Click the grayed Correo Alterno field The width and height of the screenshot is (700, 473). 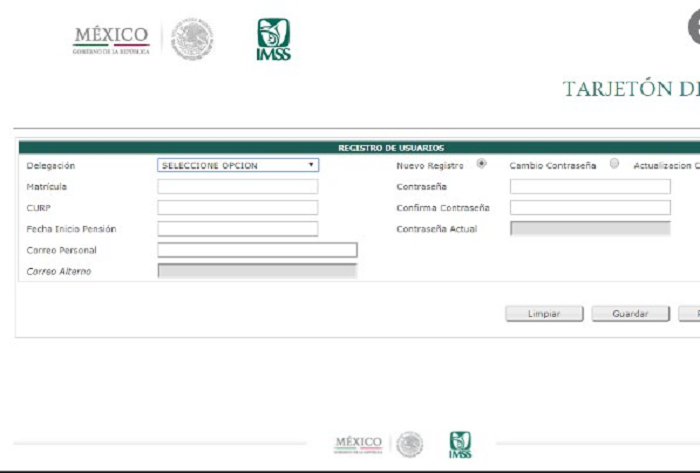(257, 271)
